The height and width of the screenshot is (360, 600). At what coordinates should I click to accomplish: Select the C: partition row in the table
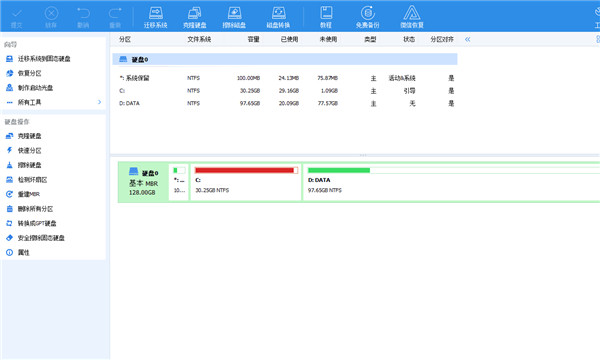pyautogui.click(x=285, y=91)
